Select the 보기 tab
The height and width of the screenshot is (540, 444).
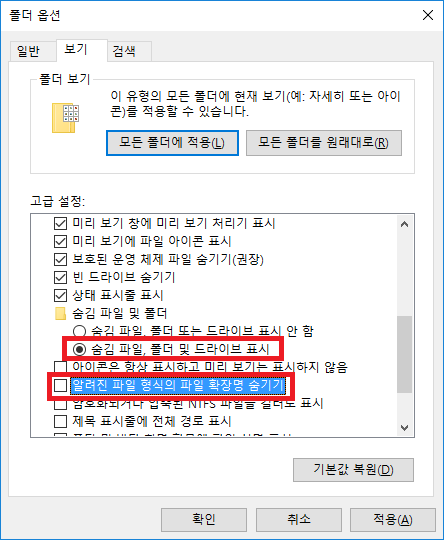(x=76, y=50)
